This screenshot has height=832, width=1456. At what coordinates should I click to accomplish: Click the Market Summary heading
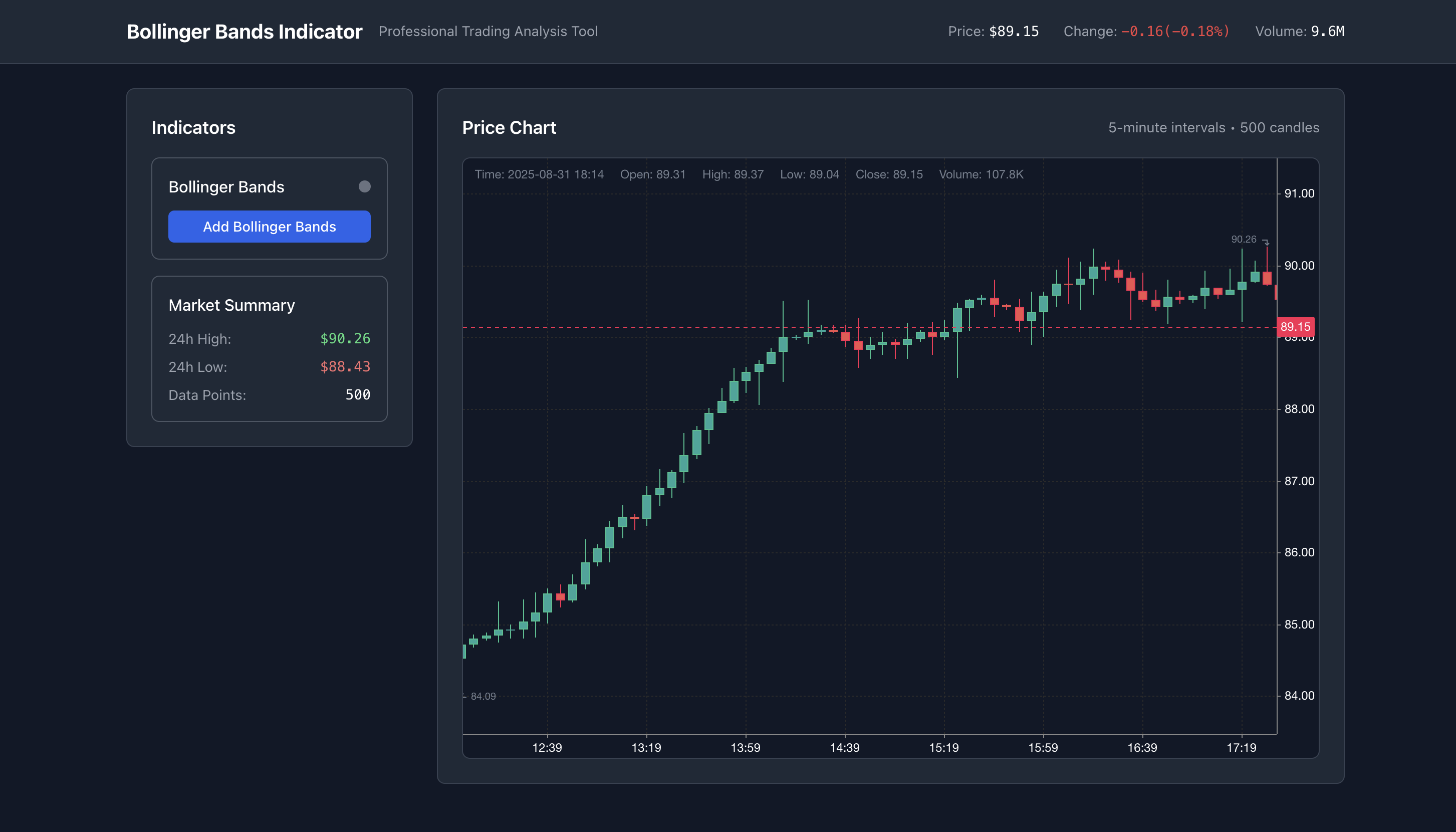pyautogui.click(x=231, y=305)
